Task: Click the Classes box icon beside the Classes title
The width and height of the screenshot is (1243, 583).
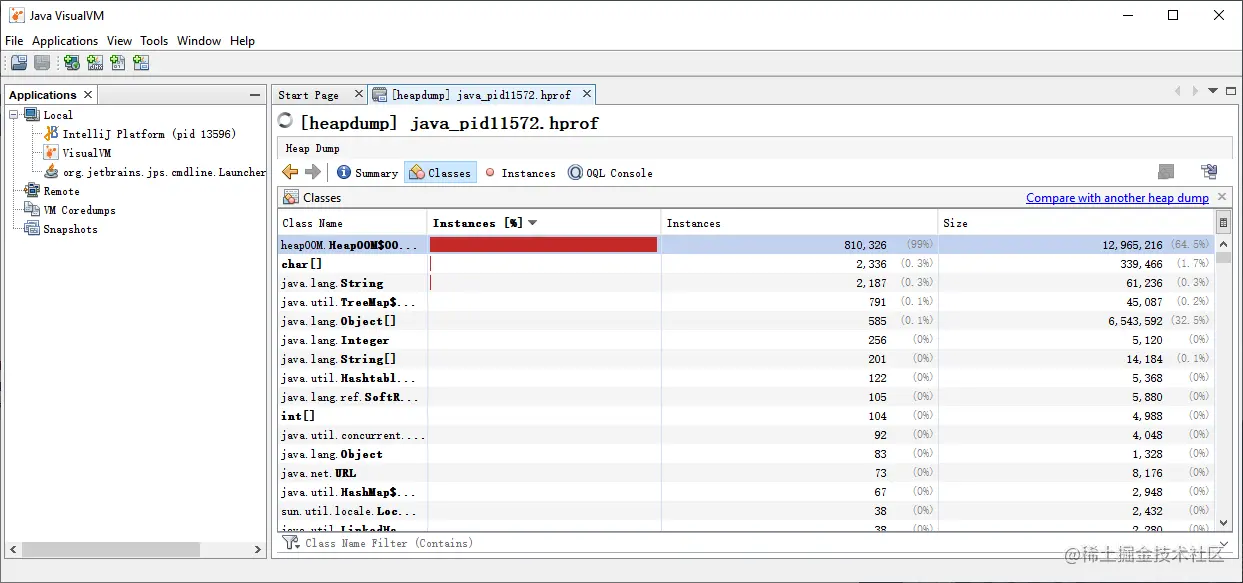Action: click(x=291, y=197)
